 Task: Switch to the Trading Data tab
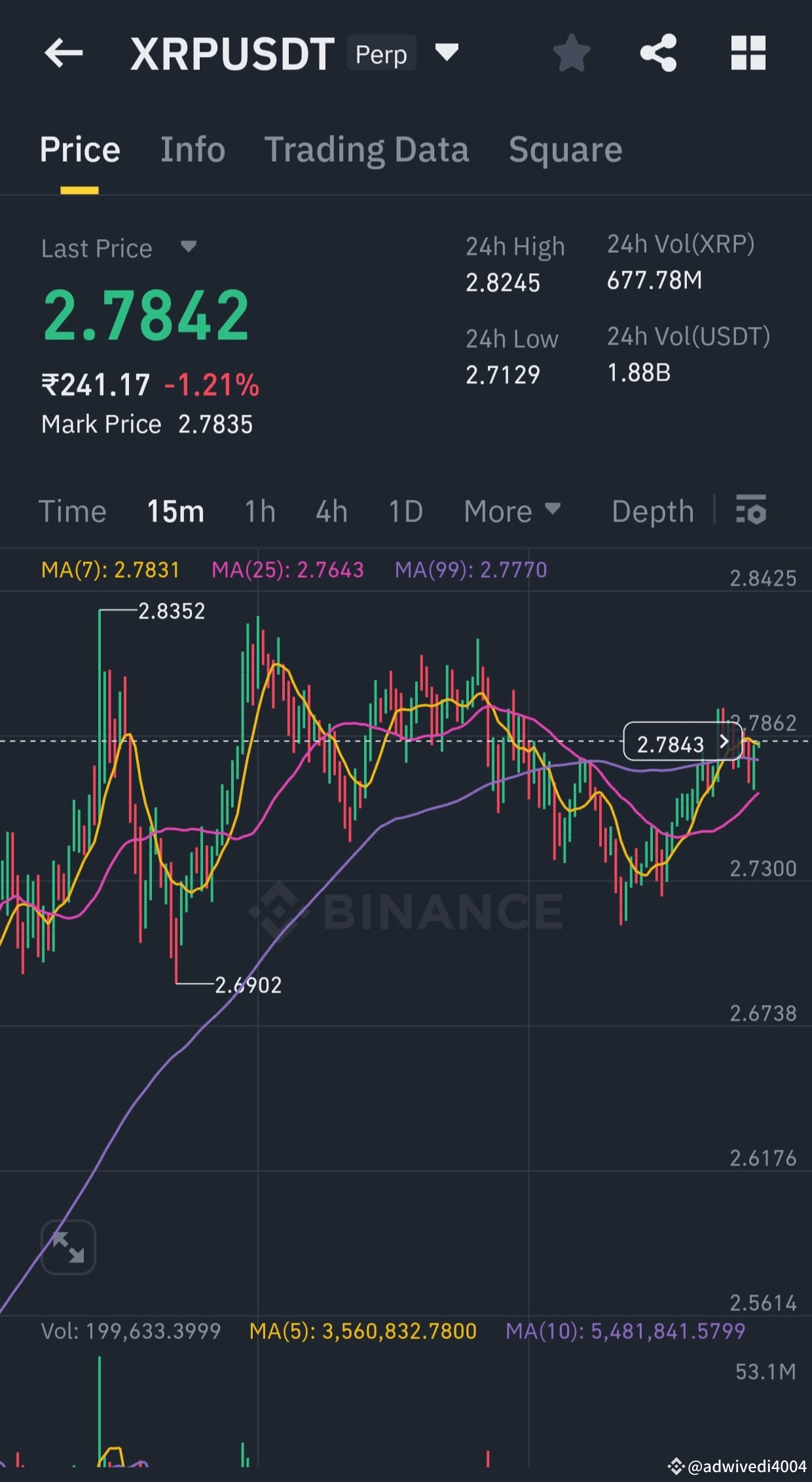[367, 149]
